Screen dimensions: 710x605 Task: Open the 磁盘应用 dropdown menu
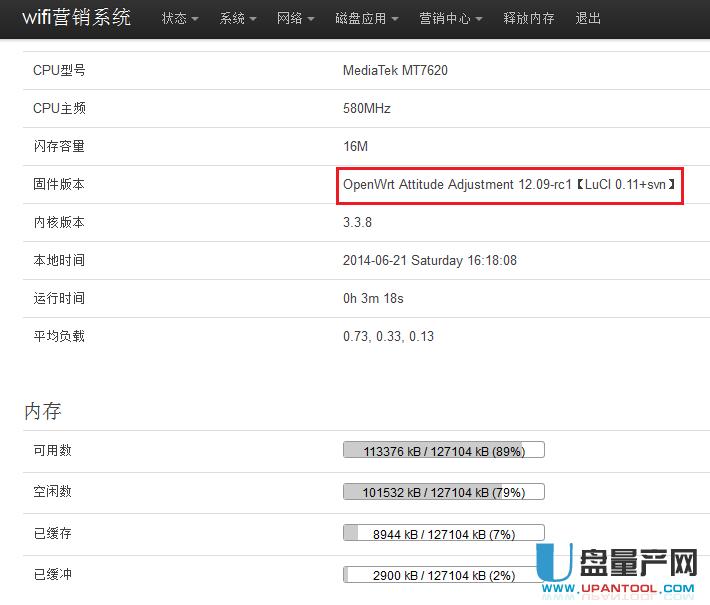pos(366,18)
